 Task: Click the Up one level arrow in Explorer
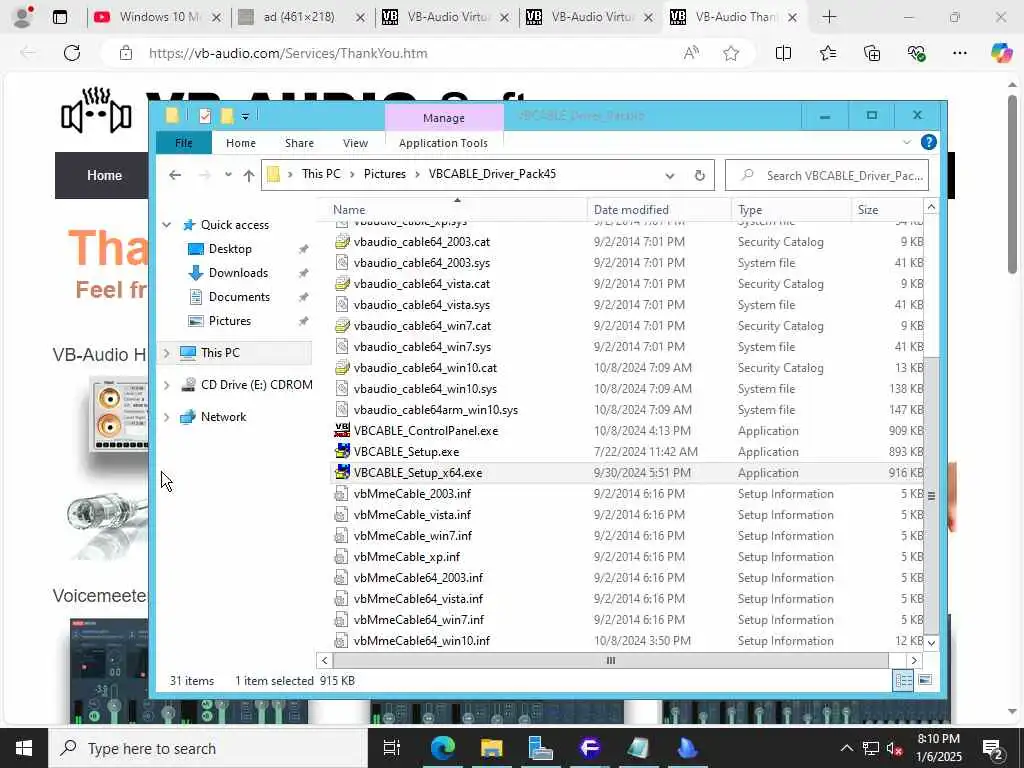coord(248,175)
